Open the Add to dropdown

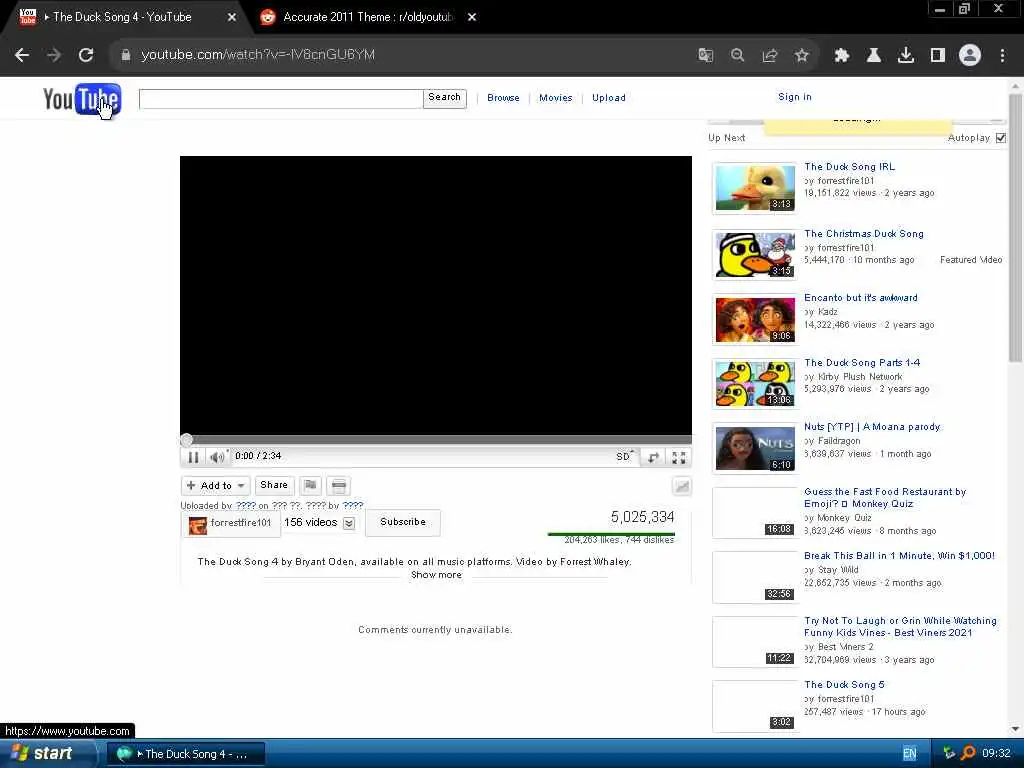point(216,485)
